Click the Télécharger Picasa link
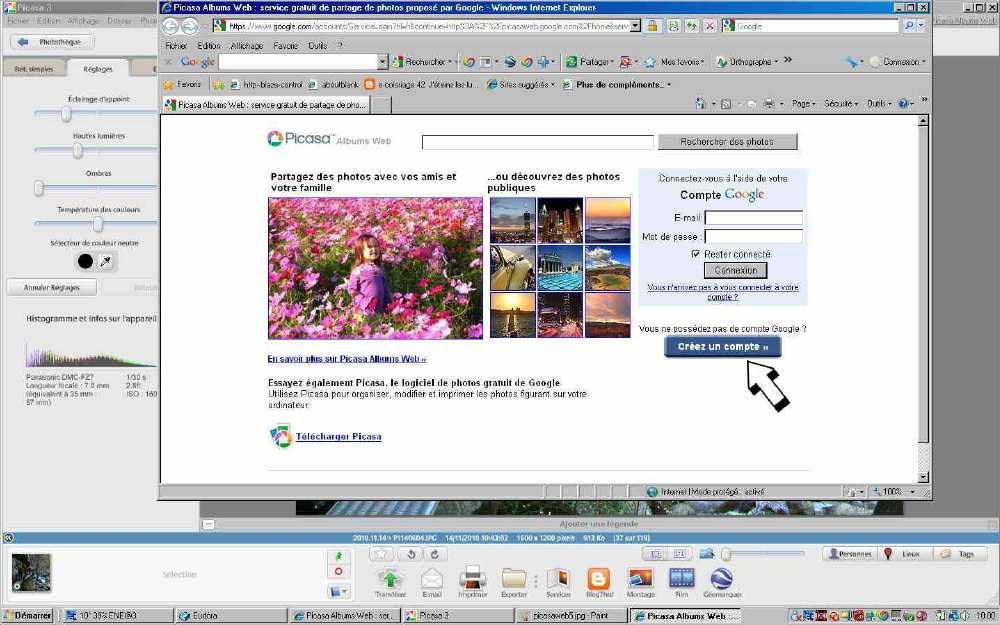 (338, 437)
